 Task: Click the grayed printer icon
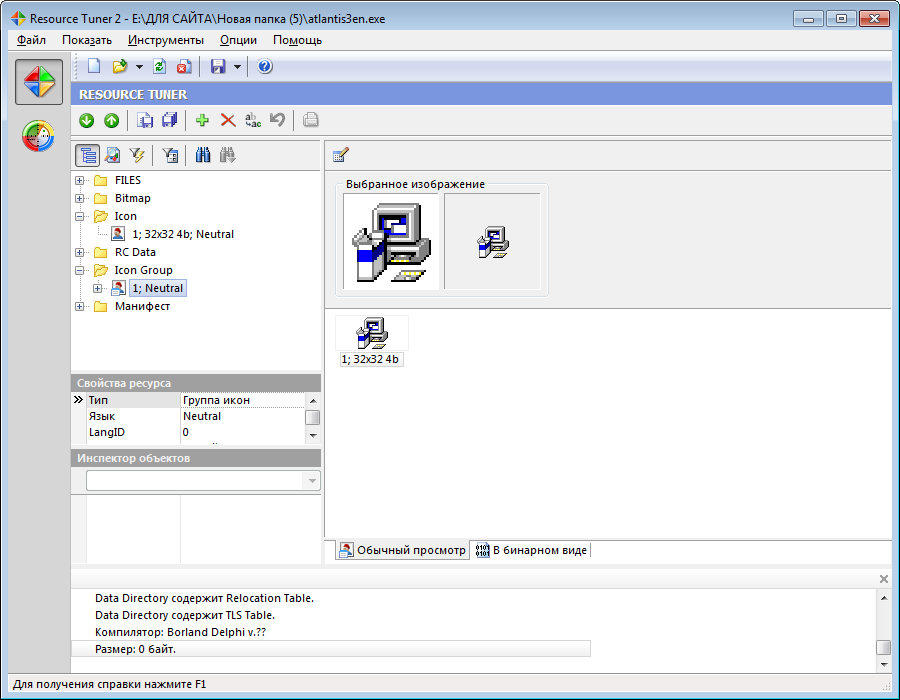click(311, 120)
